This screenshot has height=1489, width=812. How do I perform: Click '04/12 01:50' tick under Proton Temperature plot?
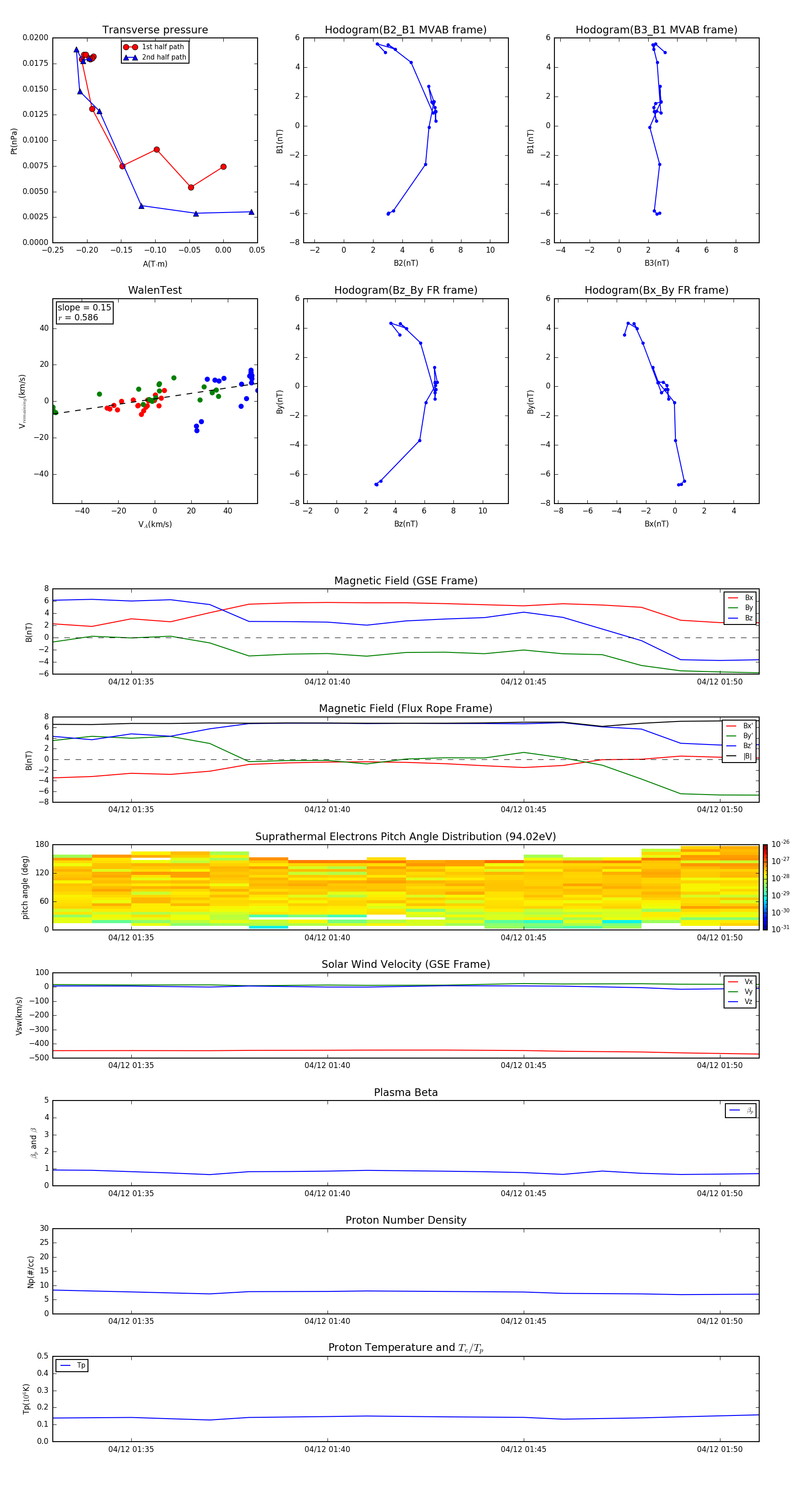[720, 1449]
